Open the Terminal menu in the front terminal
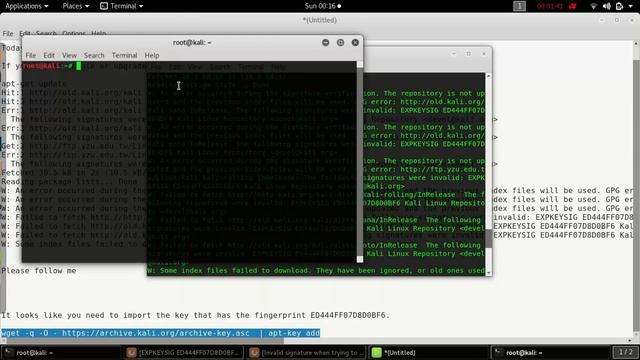Viewport: 640px width, 360px height. (x=124, y=56)
